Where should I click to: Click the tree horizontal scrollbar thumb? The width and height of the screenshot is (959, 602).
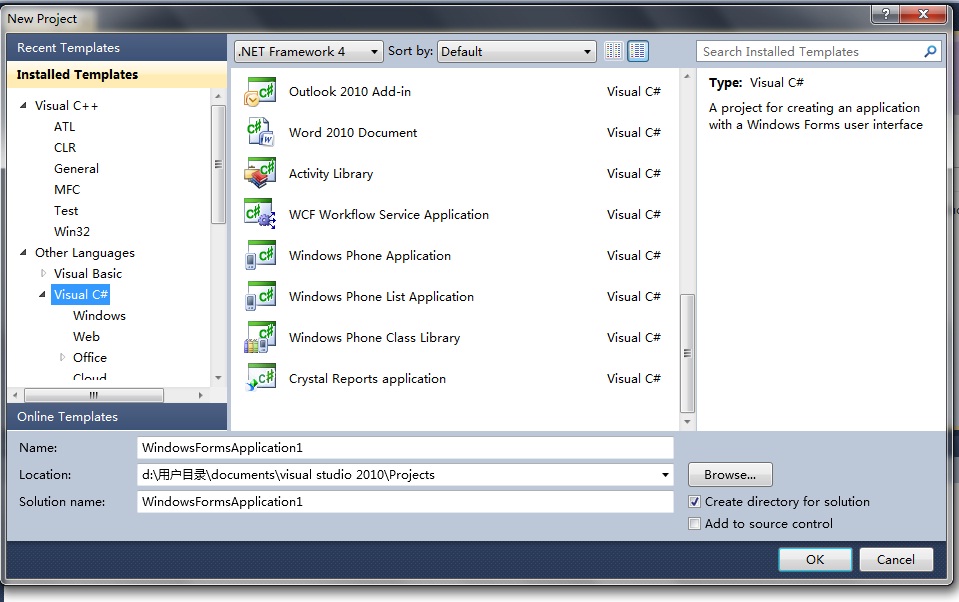point(94,395)
